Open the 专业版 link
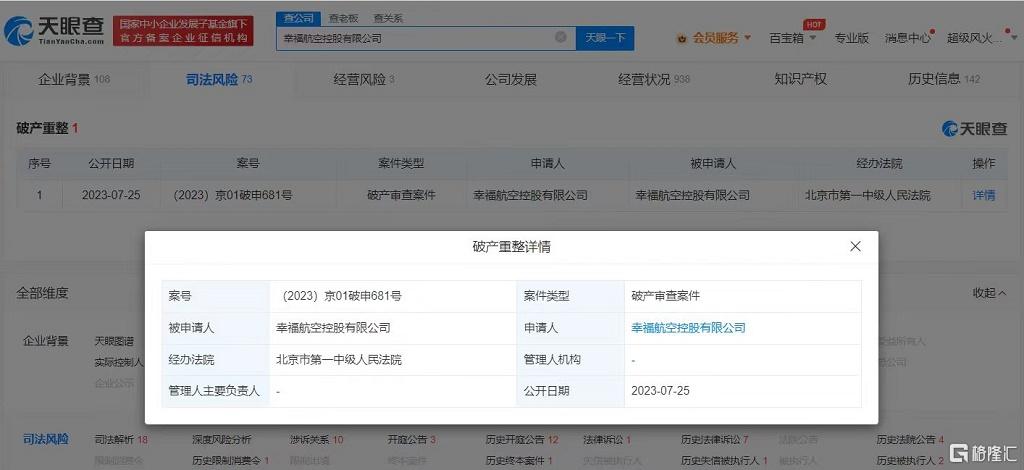1024x470 pixels. 852,38
